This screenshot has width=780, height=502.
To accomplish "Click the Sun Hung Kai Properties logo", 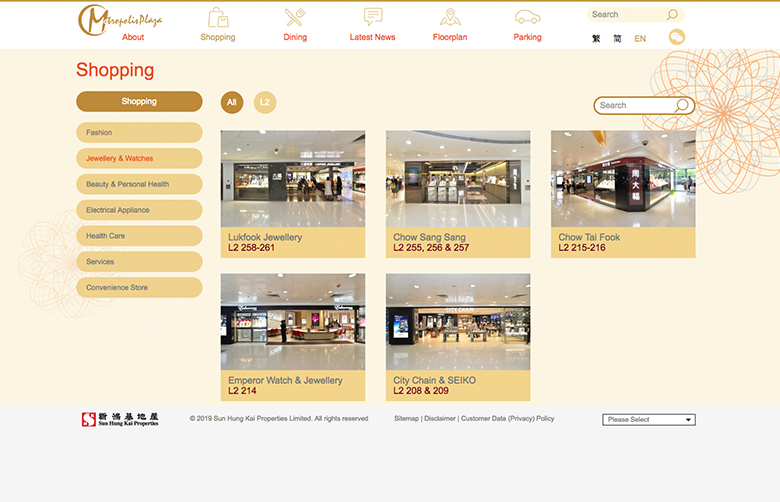I will 120,419.
